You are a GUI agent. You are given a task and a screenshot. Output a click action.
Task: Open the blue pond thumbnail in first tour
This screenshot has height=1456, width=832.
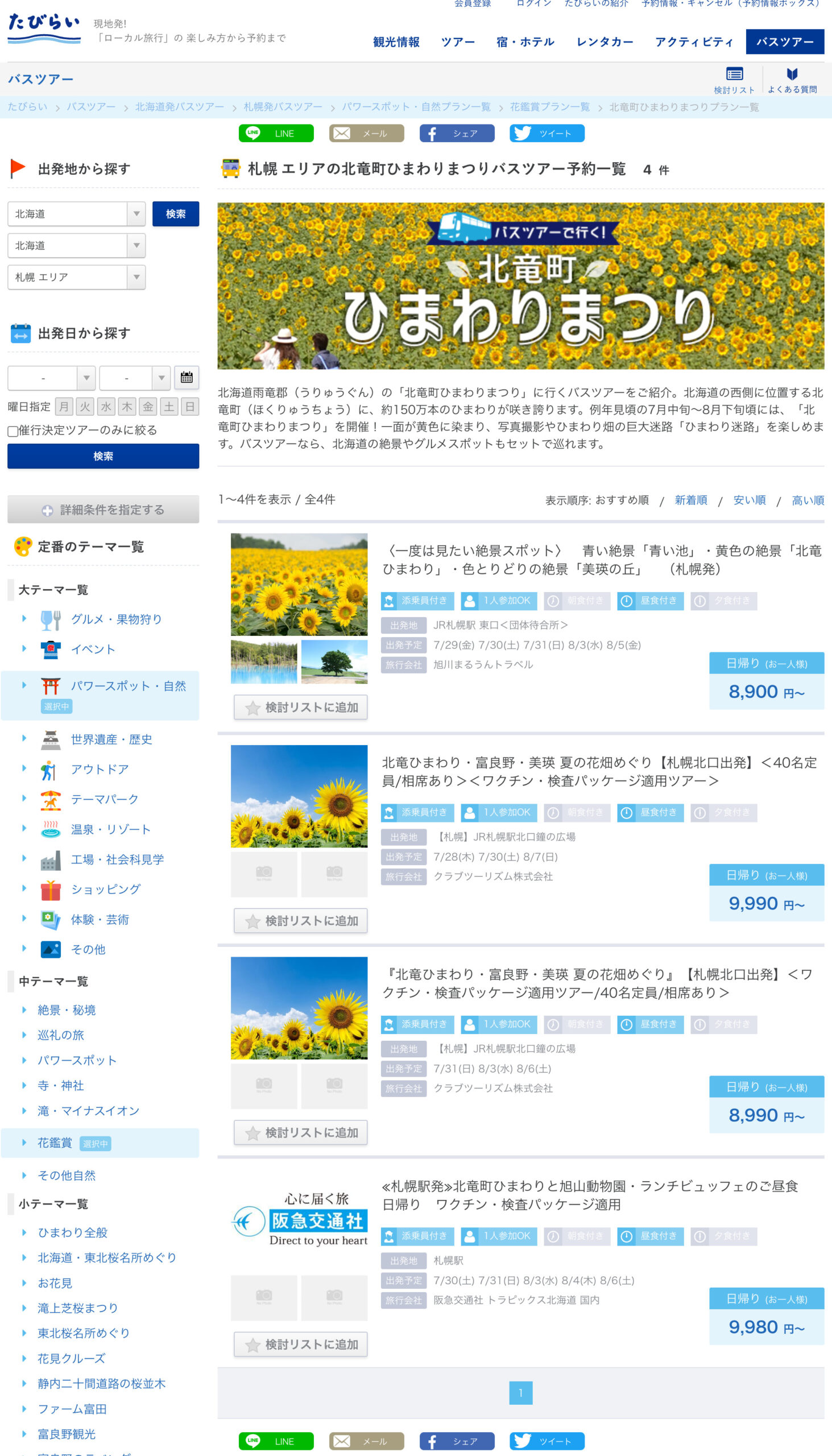[x=264, y=661]
